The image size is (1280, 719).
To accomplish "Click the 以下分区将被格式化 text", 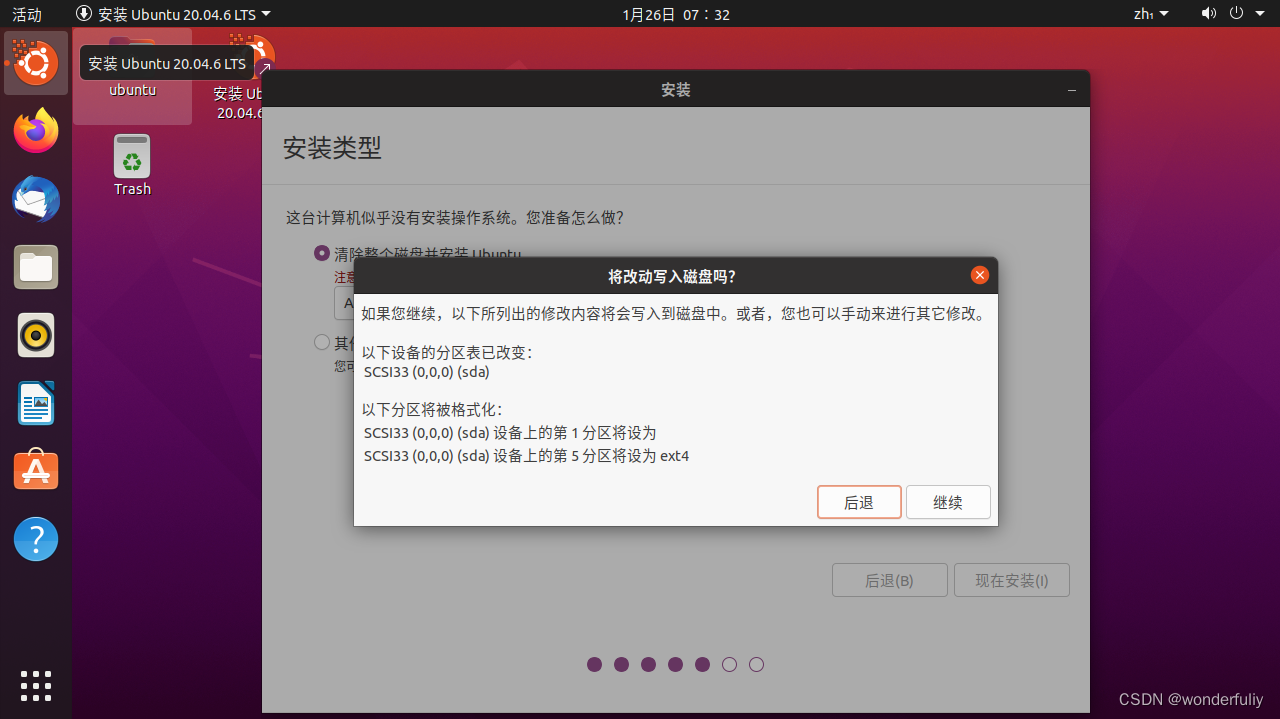I will tap(431, 410).
